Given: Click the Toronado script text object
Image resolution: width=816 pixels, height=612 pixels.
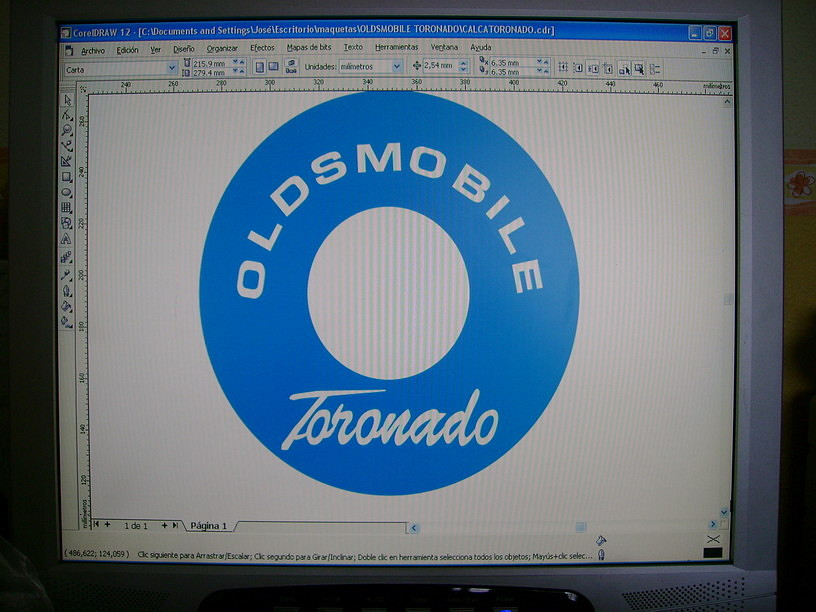Looking at the screenshot, I should [389, 419].
